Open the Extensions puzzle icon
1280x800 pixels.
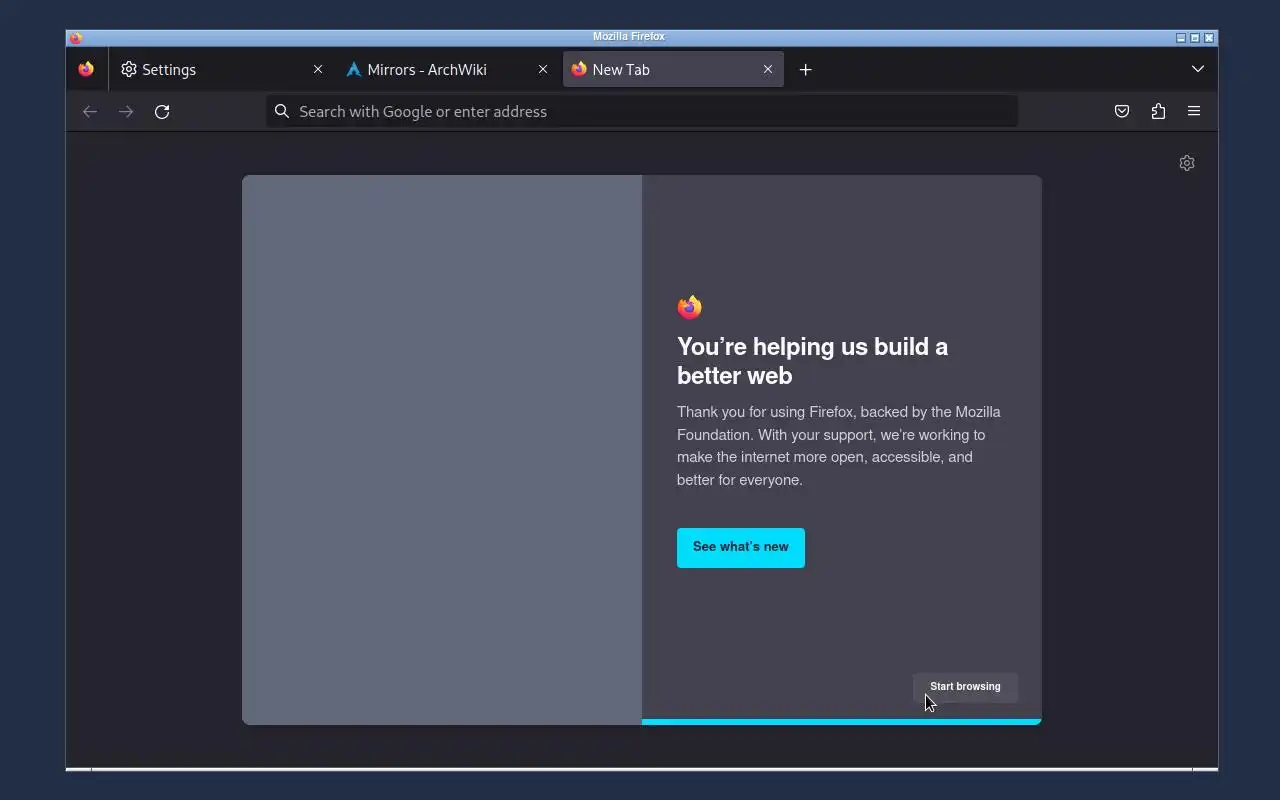[x=1158, y=111]
